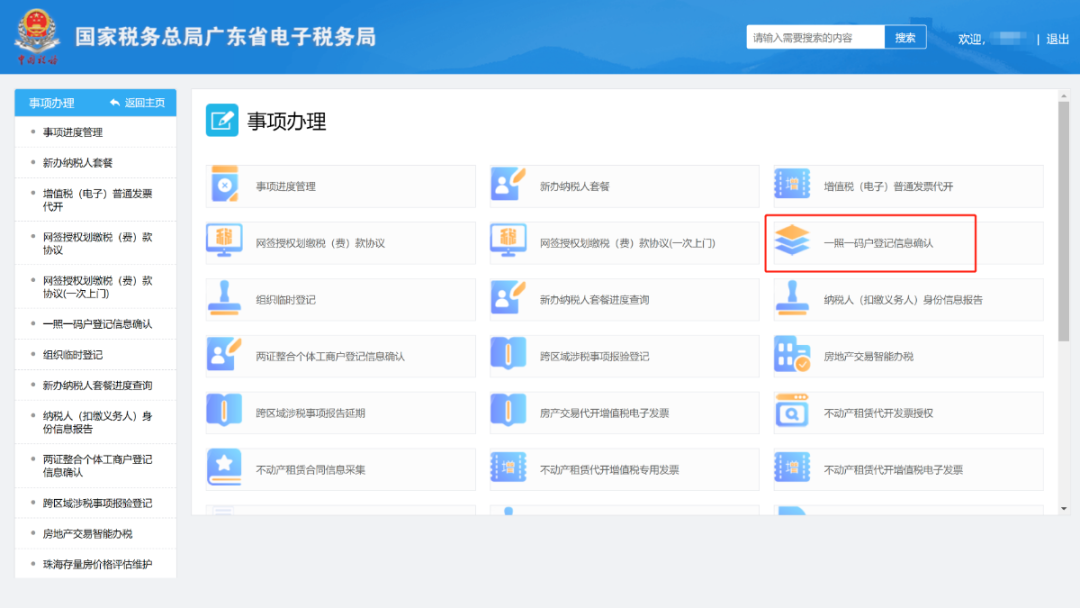Open 新办纳税人套餐 in the left sidebar

click(x=77, y=163)
